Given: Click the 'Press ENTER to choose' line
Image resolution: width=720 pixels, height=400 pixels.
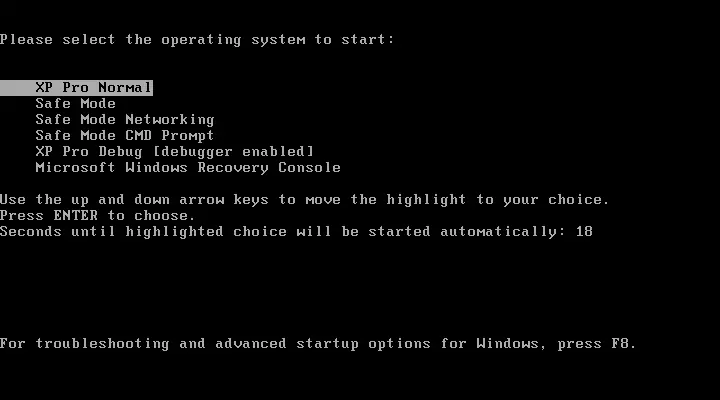Looking at the screenshot, I should [97, 216].
